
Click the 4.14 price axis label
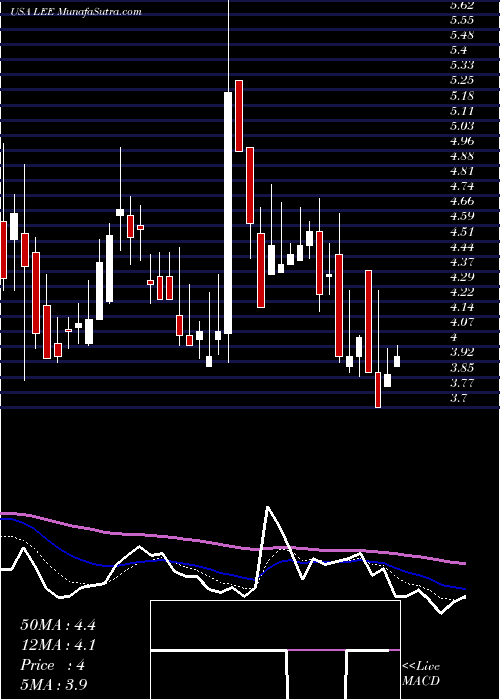pos(462,308)
